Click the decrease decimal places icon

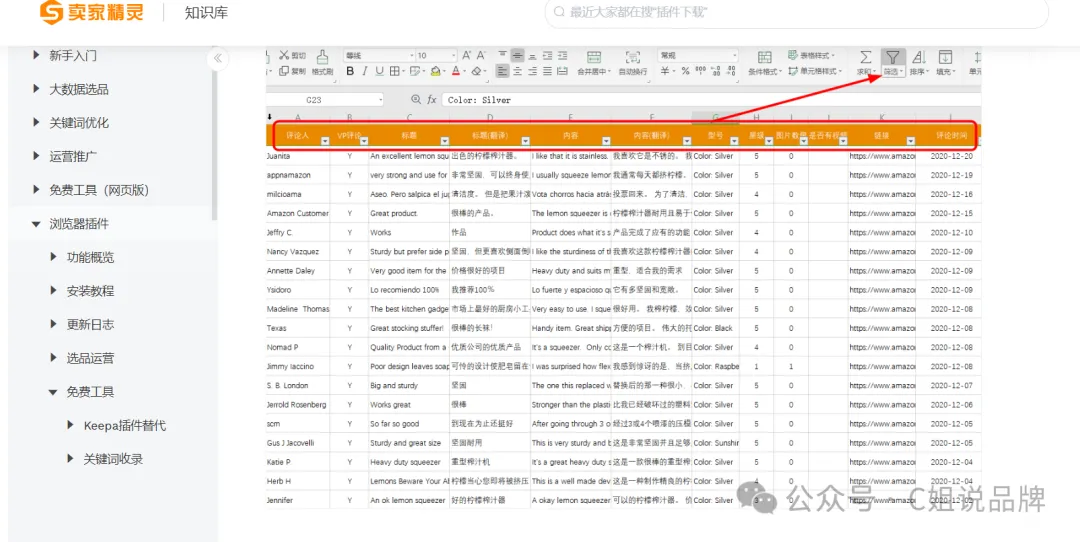[732, 71]
